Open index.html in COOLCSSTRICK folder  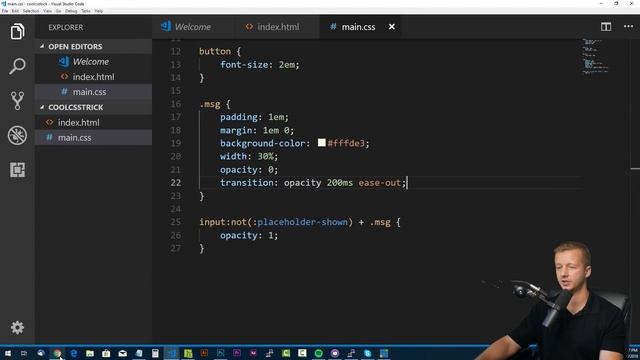point(93,122)
